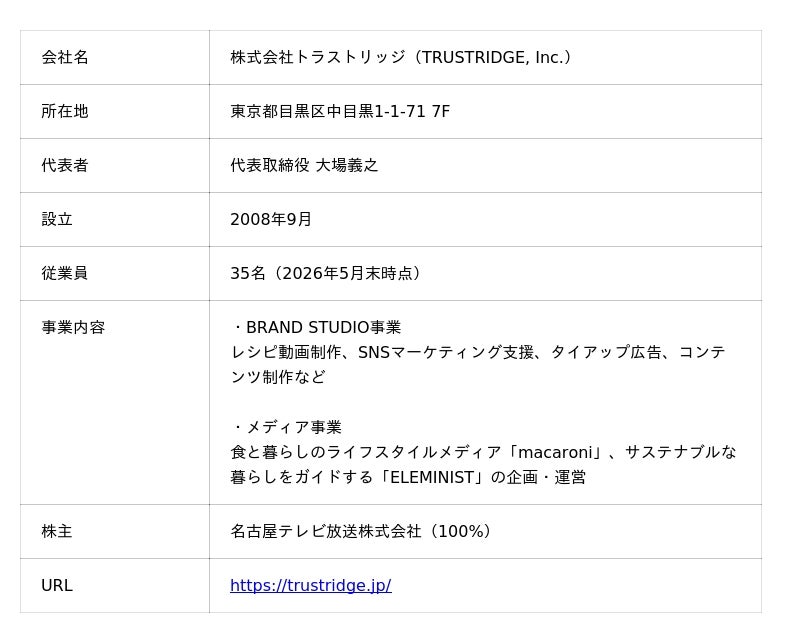Click the representative name 大場義之
Screen dimensions: 800x643
pos(347,165)
